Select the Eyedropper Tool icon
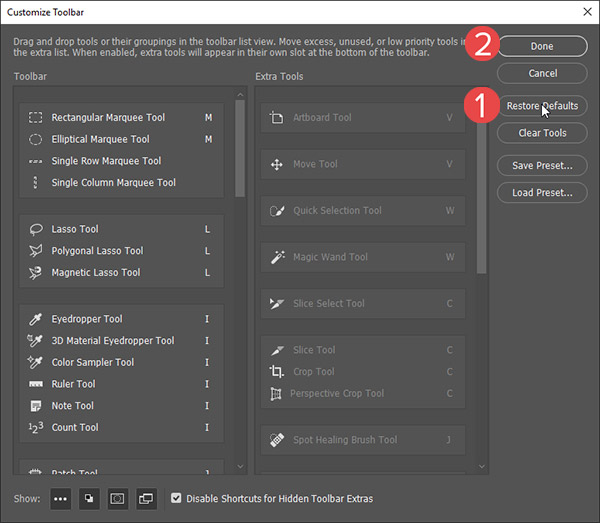This screenshot has width=600, height=523. click(x=35, y=319)
